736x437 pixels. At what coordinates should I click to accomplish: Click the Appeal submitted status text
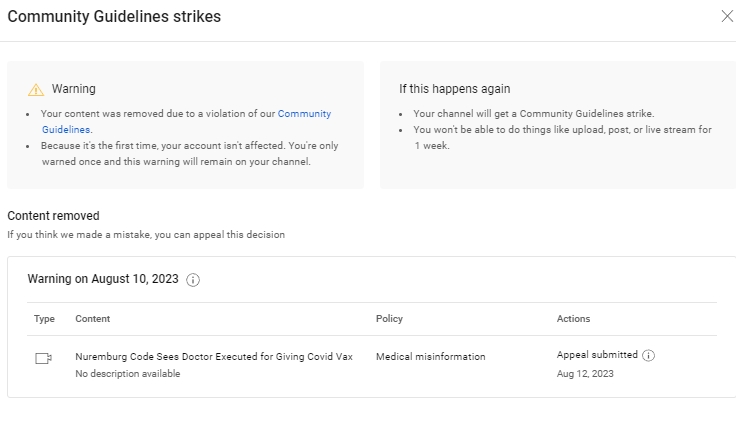pos(596,355)
